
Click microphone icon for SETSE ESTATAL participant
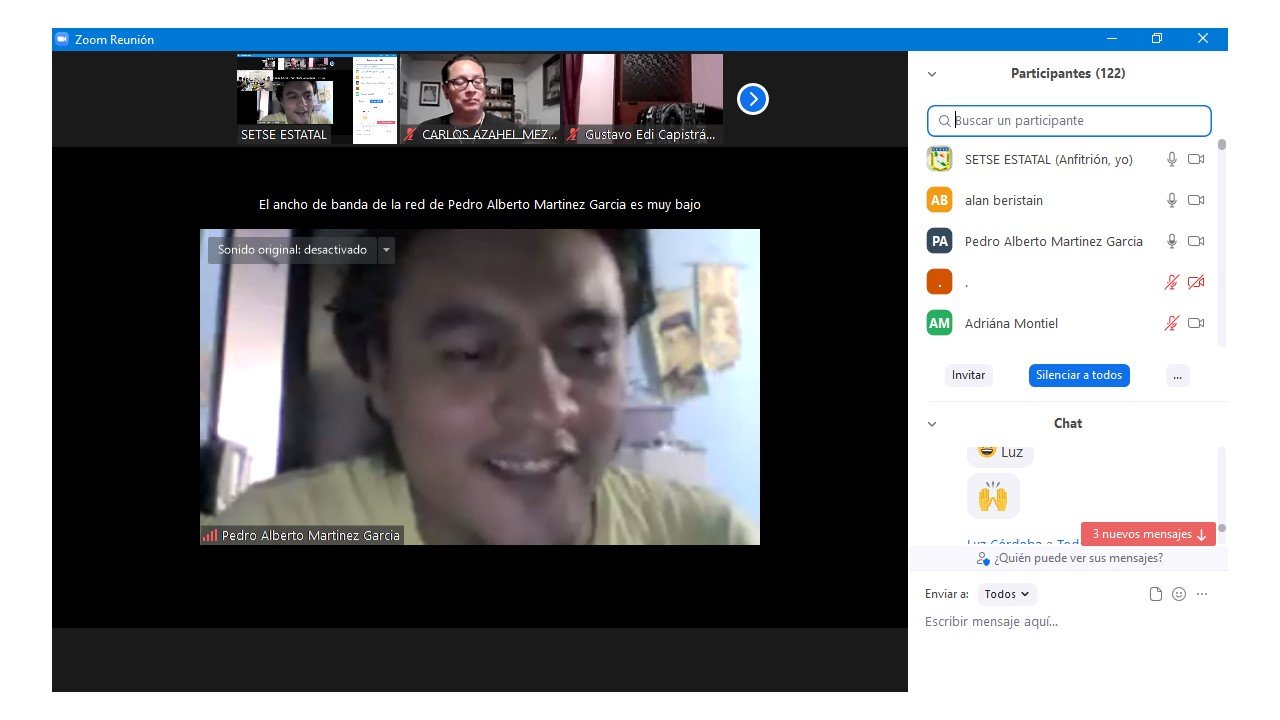[x=1172, y=159]
